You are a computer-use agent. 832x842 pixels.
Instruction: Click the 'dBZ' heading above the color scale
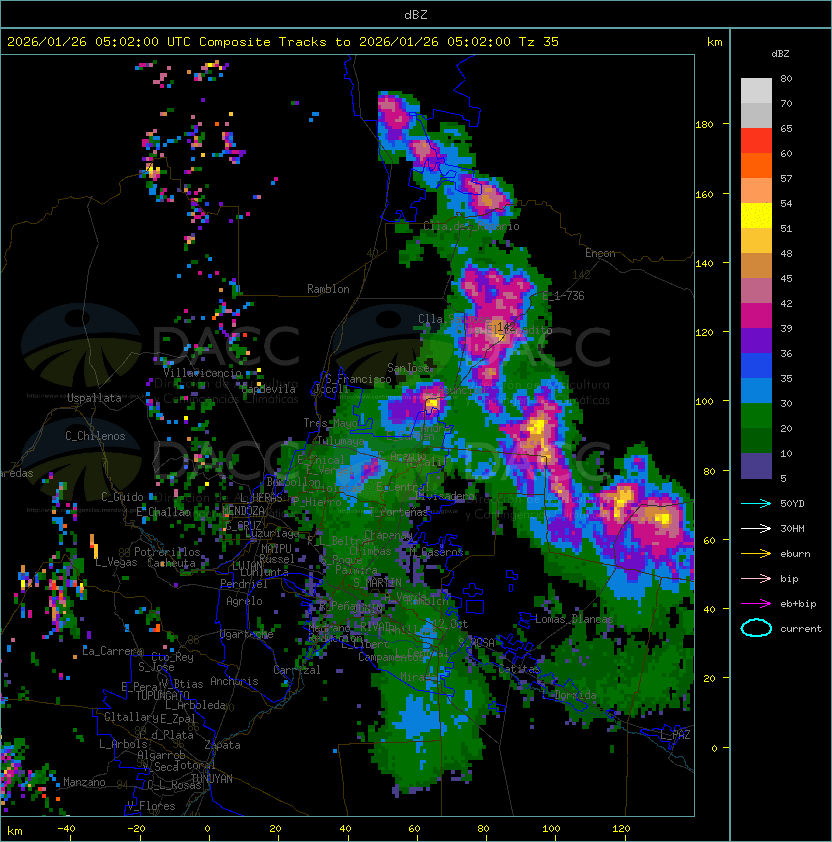point(780,54)
